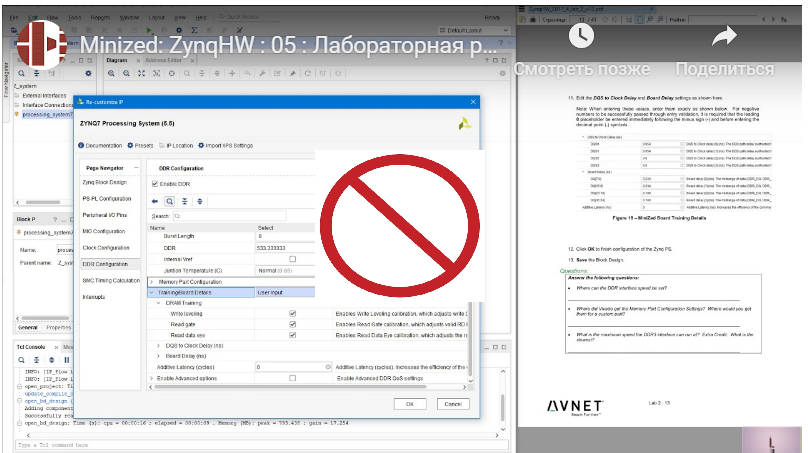Click the DDR Configuration search field
This screenshot has width=808, height=453.
[240, 215]
